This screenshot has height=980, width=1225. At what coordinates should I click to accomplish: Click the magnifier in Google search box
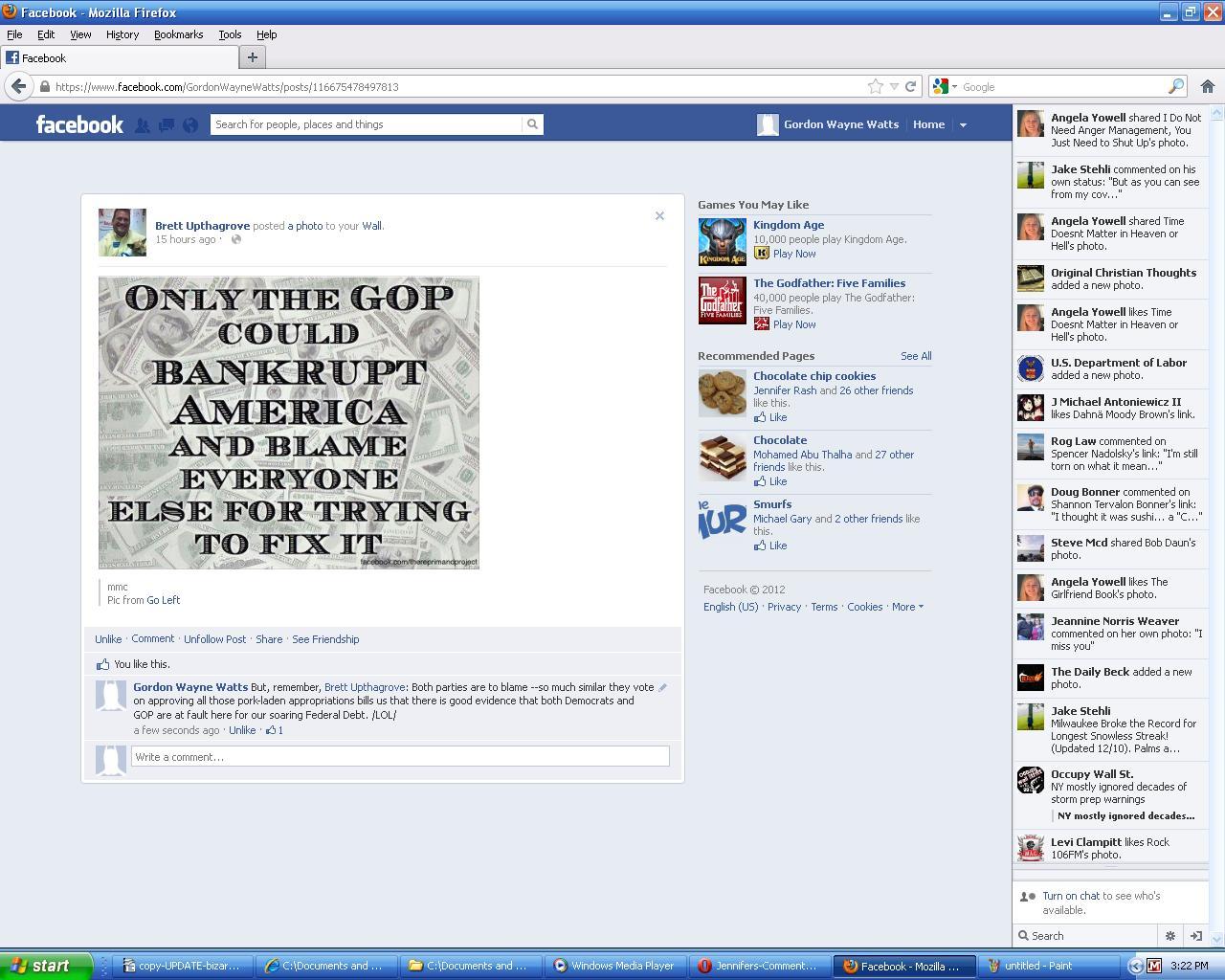(1175, 86)
